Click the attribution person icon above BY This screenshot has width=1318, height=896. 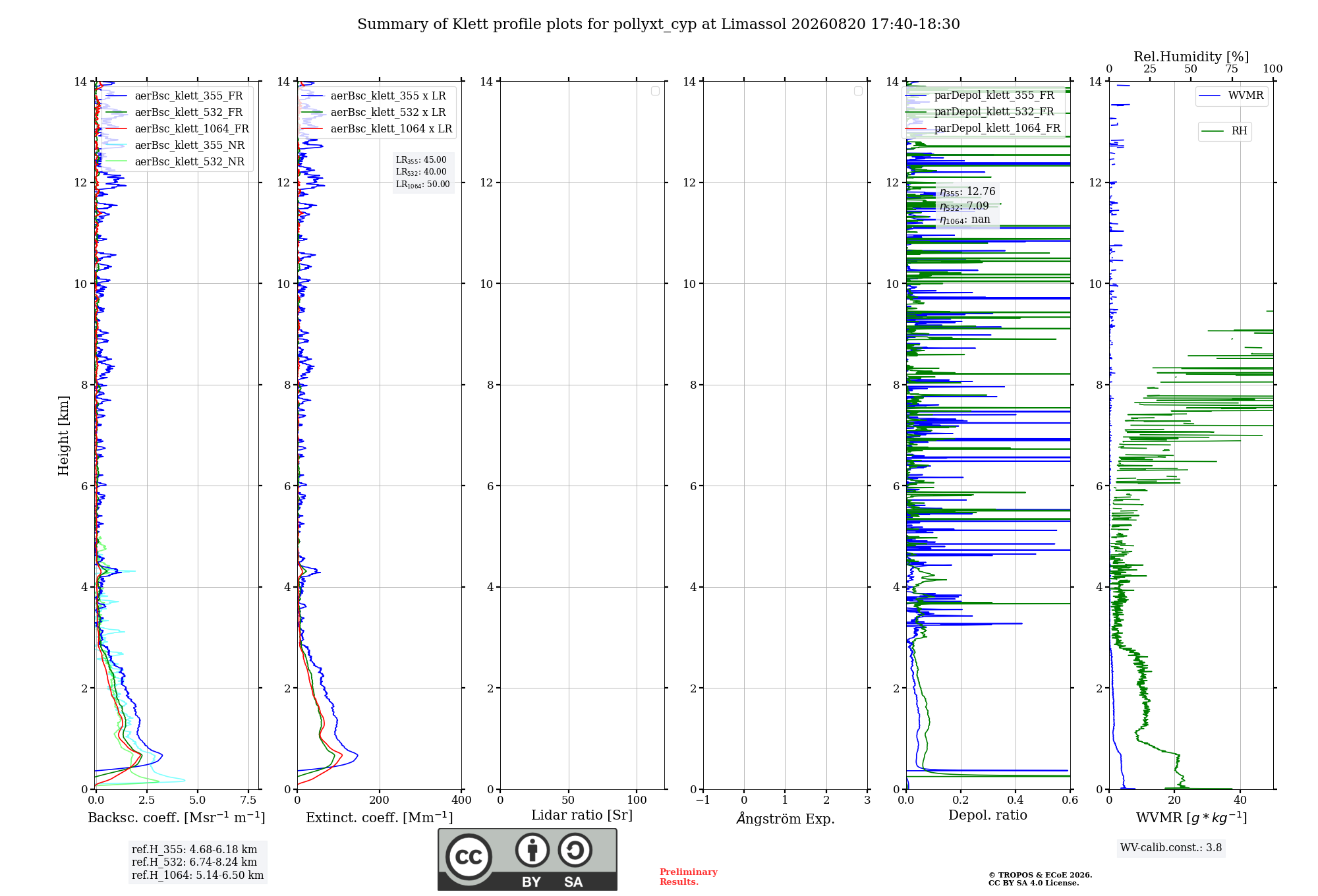[x=532, y=850]
